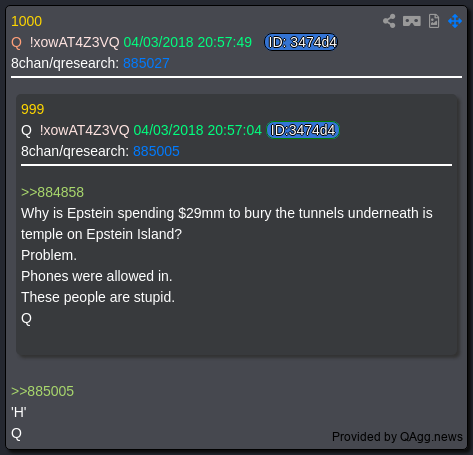Click timestamp 04/03/2018 20:57:49
This screenshot has height=455, width=473.
[187, 42]
